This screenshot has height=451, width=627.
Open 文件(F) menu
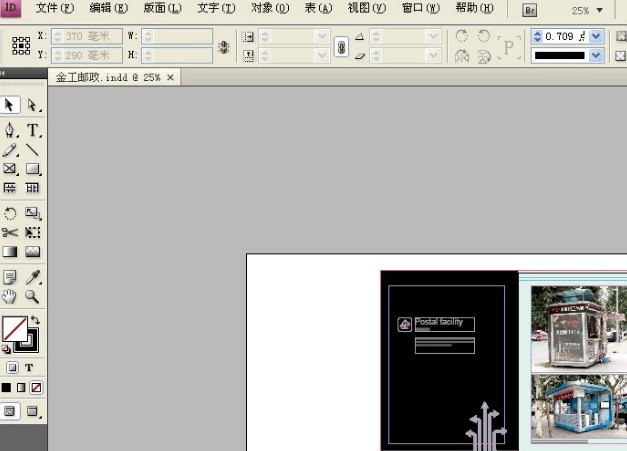point(55,8)
